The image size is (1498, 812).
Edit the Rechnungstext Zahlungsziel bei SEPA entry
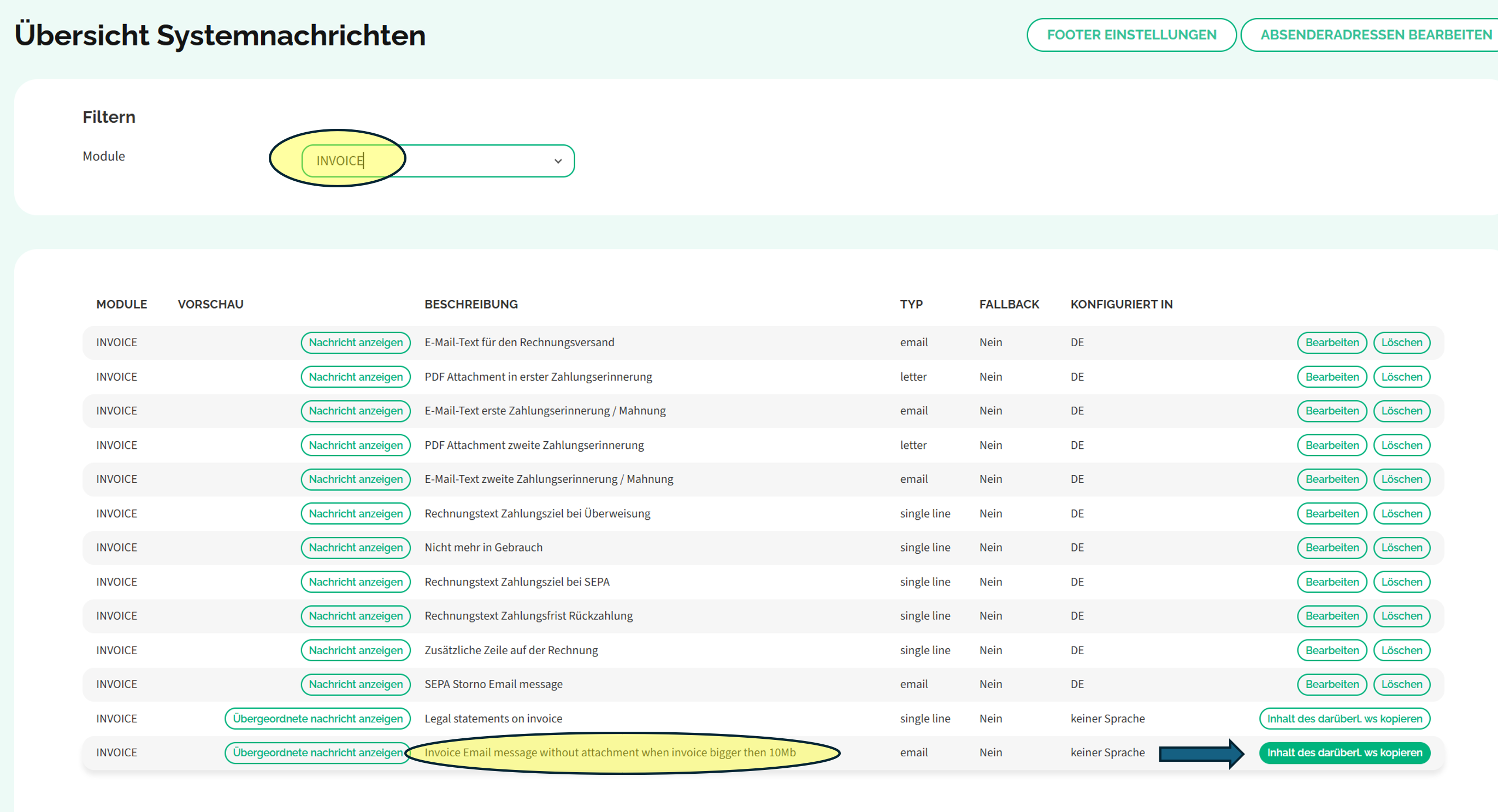pos(1332,582)
